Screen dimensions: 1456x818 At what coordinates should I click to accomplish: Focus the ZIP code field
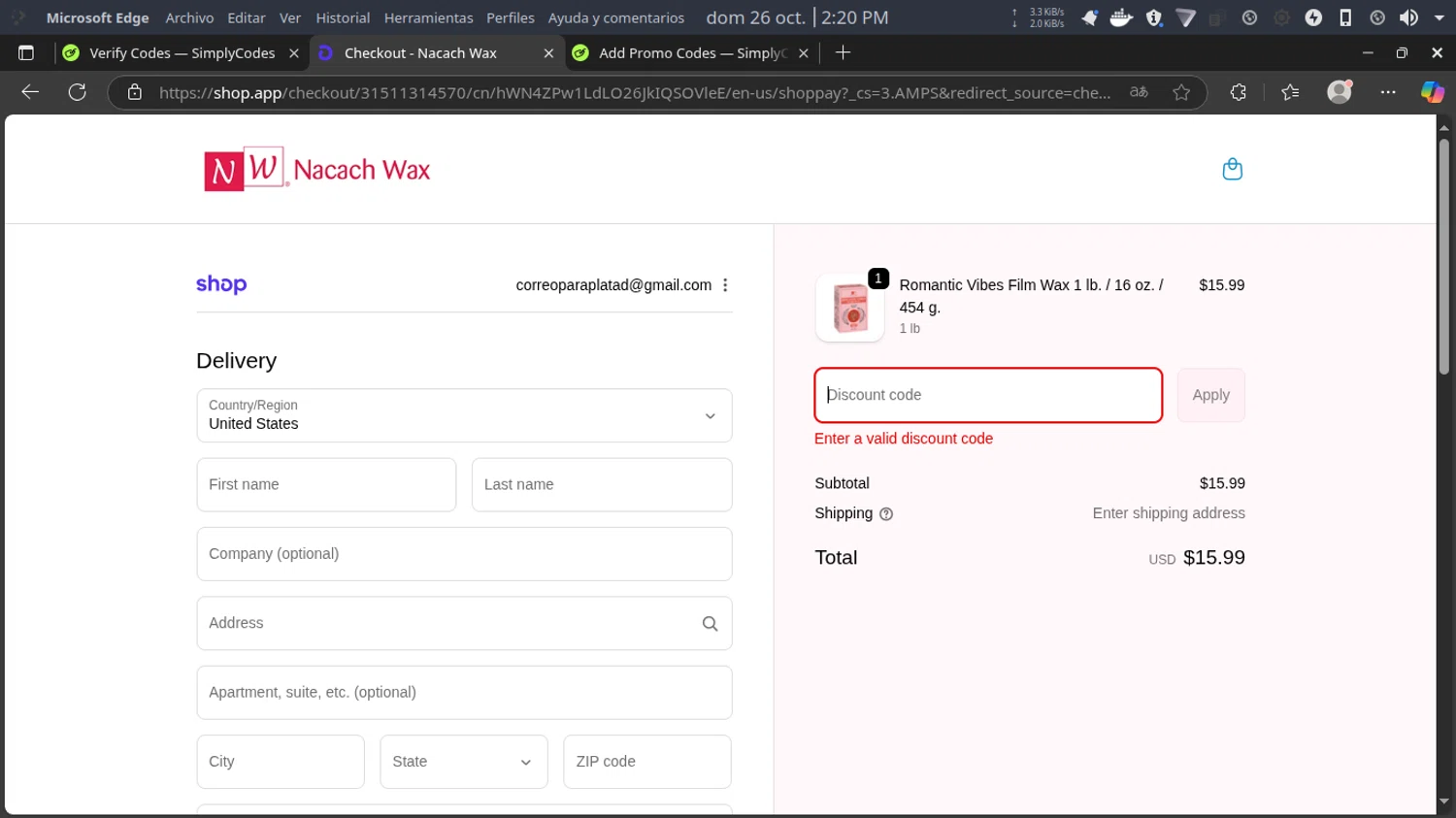coord(647,762)
